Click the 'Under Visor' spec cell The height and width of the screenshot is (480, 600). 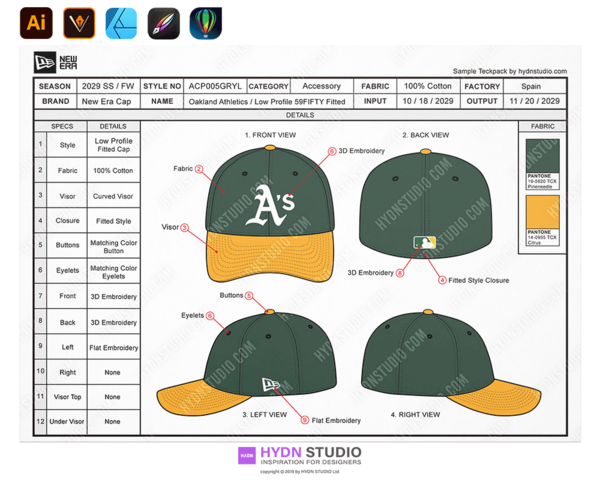(67, 421)
